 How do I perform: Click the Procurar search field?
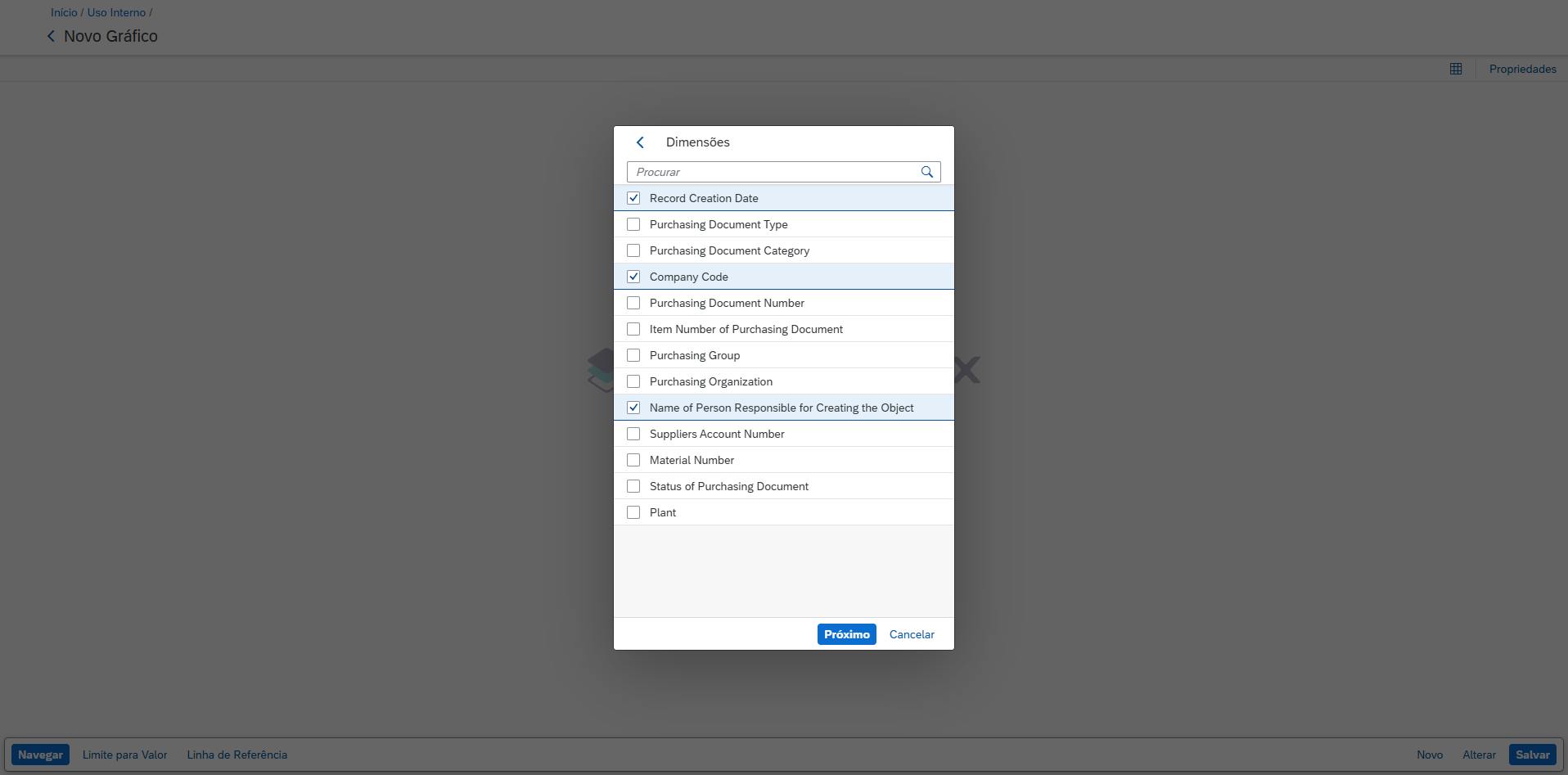pyautogui.click(x=773, y=172)
